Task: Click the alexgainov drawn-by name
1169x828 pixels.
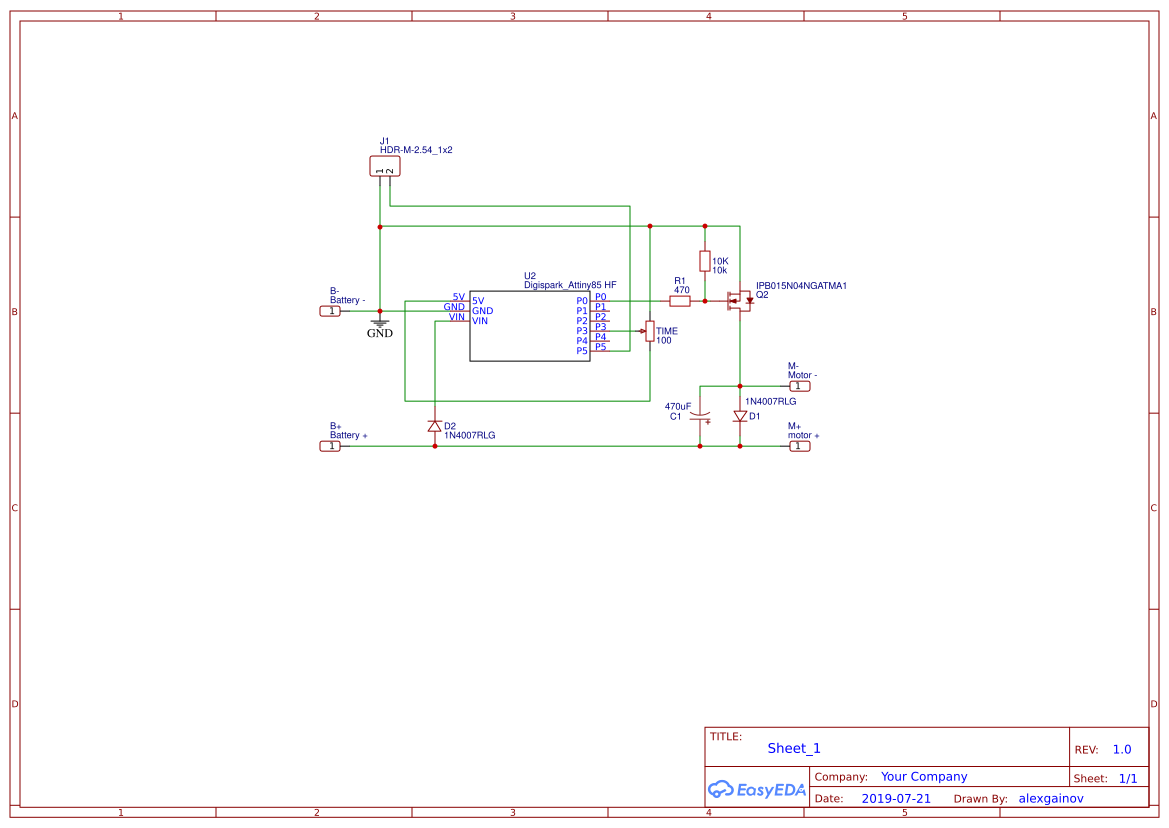Action: (1050, 798)
